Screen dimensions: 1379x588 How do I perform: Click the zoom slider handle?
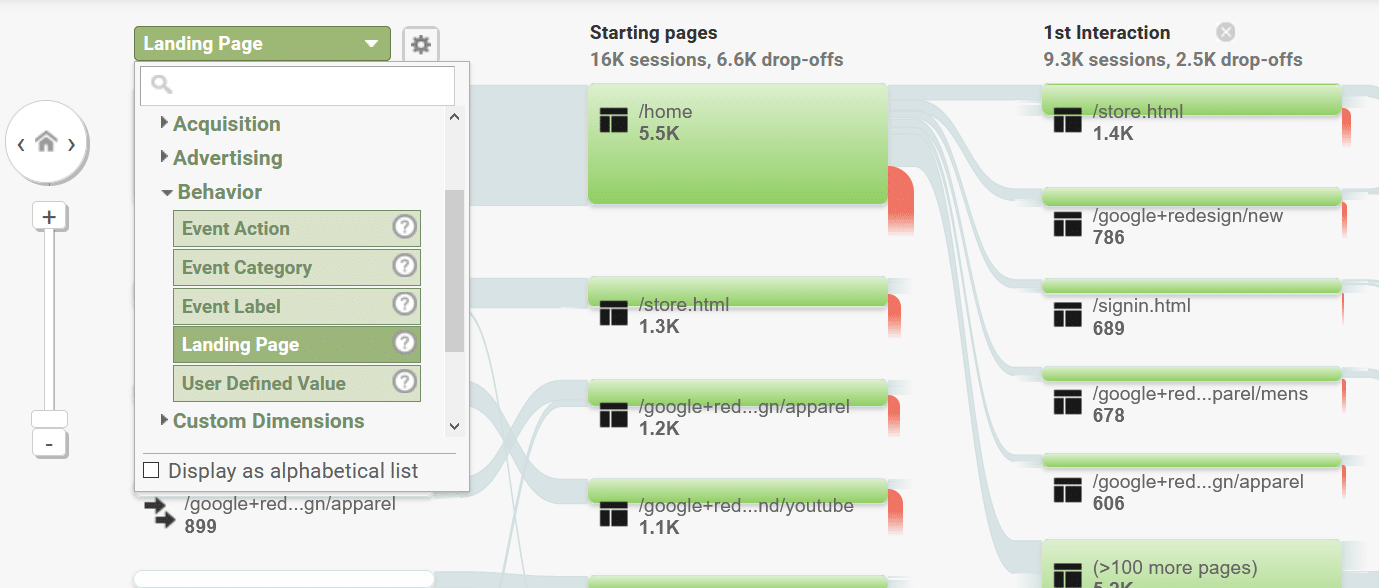click(x=49, y=419)
